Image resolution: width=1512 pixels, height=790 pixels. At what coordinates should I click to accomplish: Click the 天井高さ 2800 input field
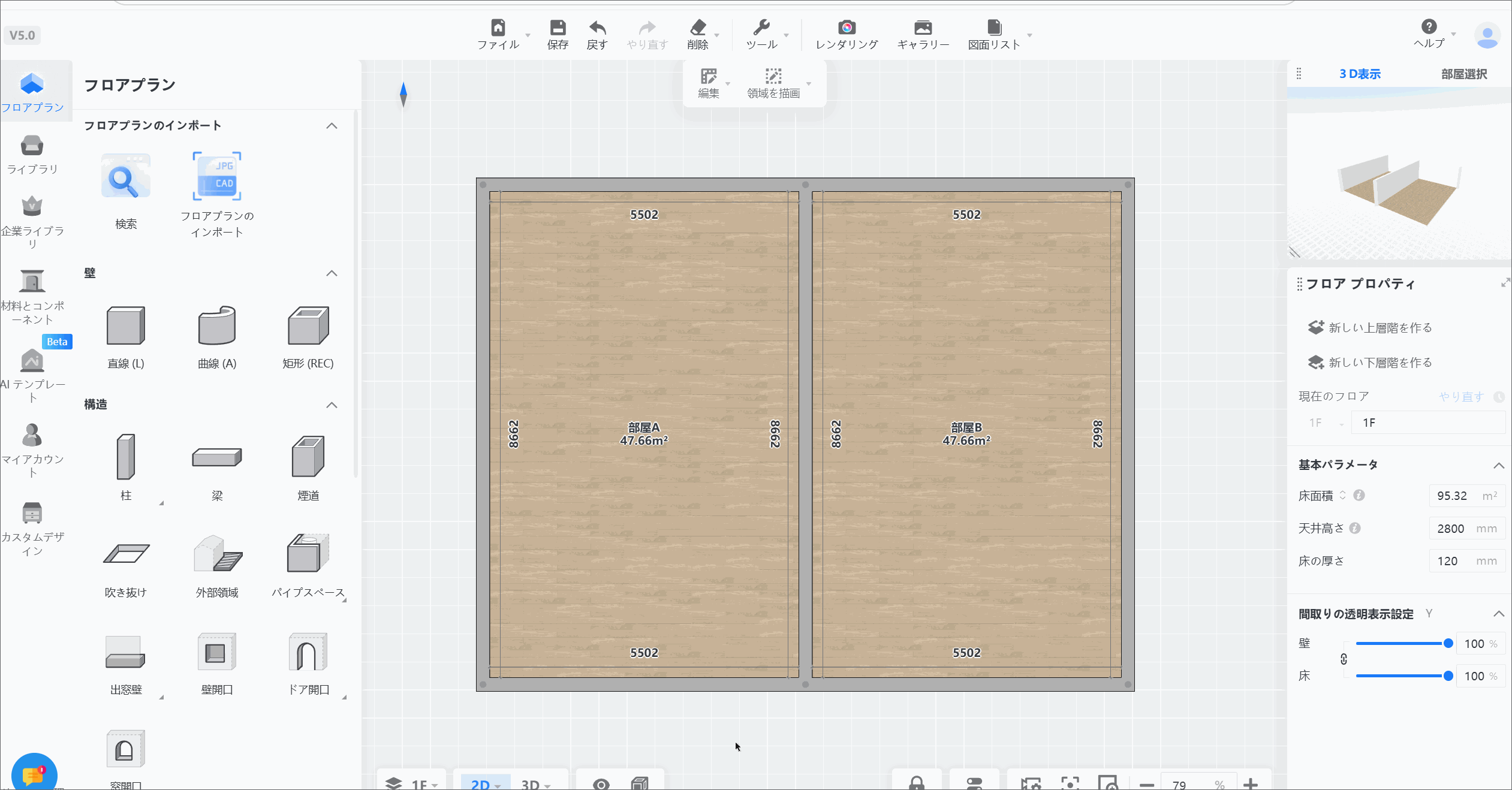click(x=1467, y=528)
